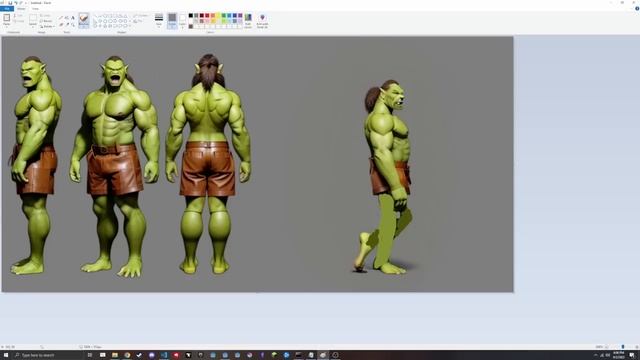Screen dimensions: 640x360
Task: Pick the red palette color
Action: (207, 16)
